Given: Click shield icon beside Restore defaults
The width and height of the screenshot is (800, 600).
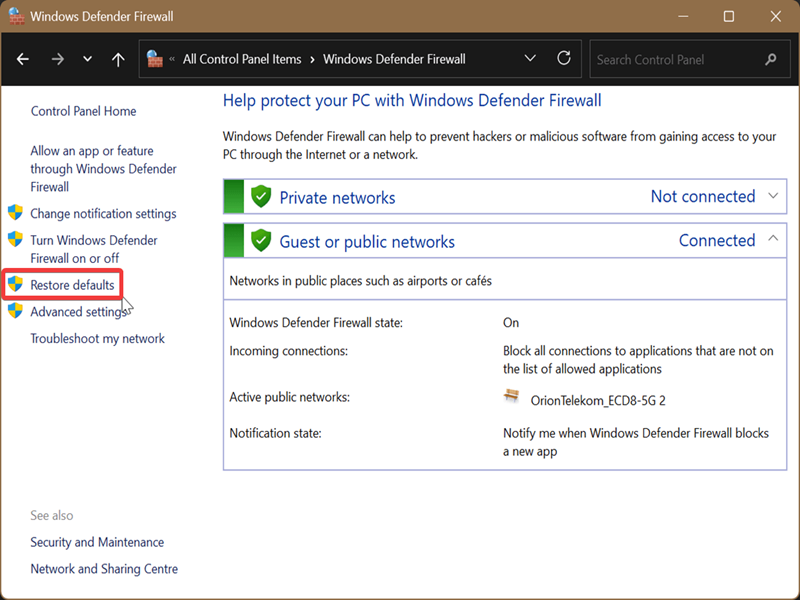Looking at the screenshot, I should click(15, 284).
